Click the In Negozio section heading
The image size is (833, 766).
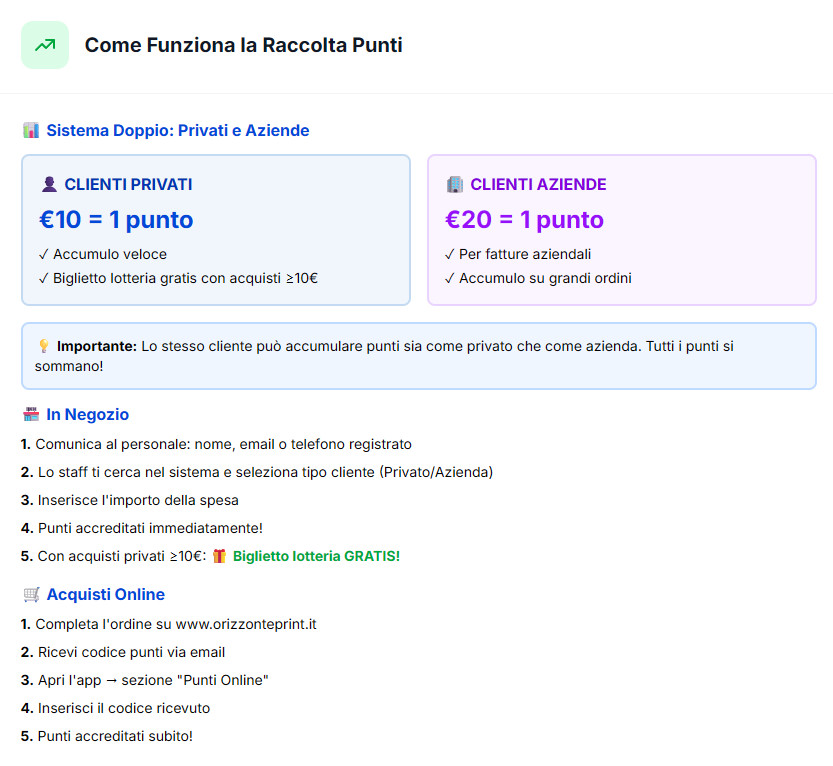88,414
